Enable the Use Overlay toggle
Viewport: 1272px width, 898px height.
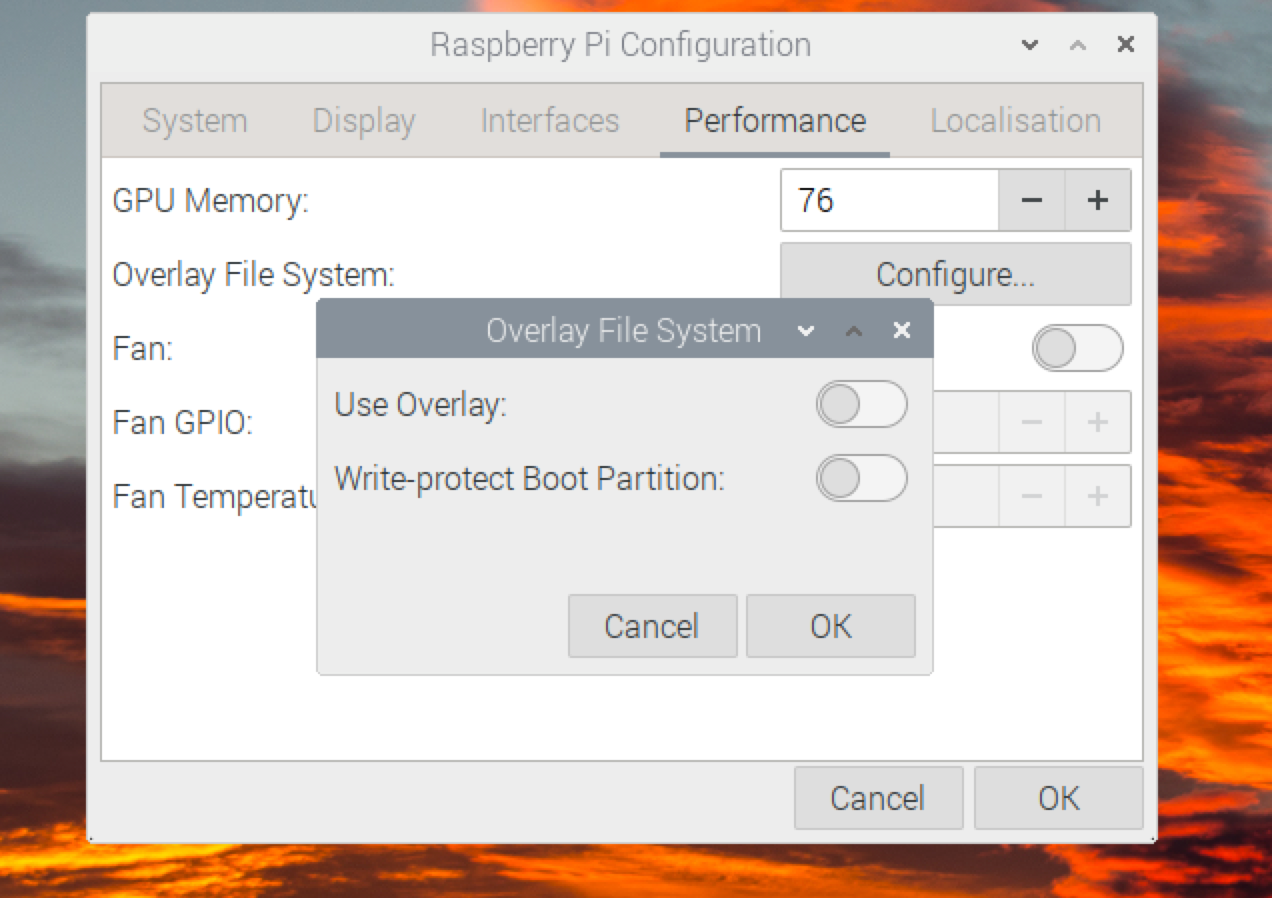[861, 404]
